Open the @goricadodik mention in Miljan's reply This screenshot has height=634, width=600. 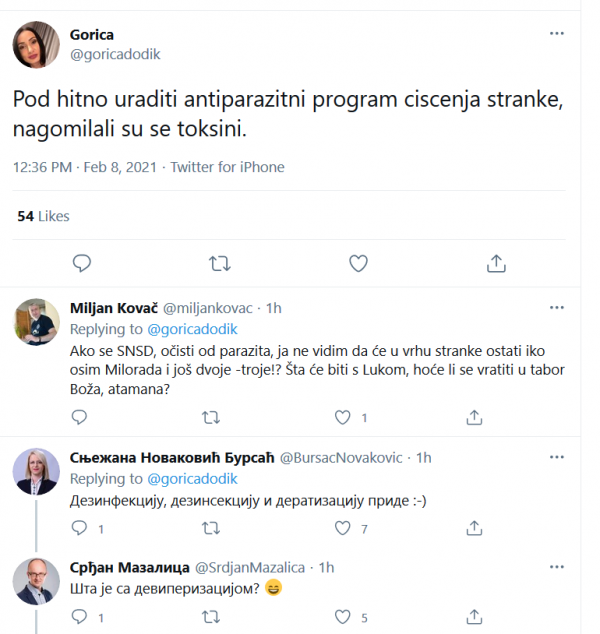[190, 329]
